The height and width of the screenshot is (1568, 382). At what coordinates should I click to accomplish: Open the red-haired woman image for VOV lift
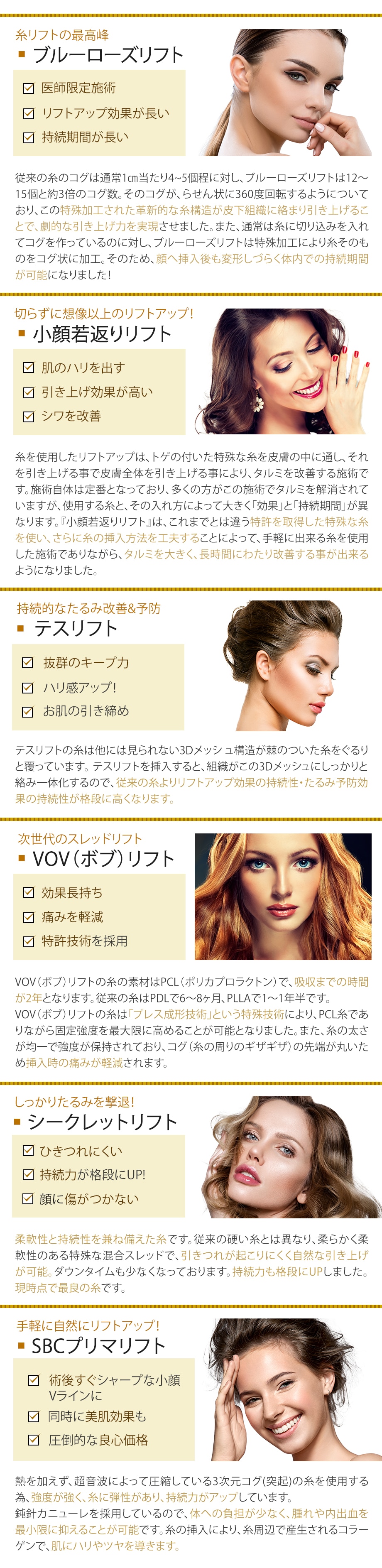(283, 897)
